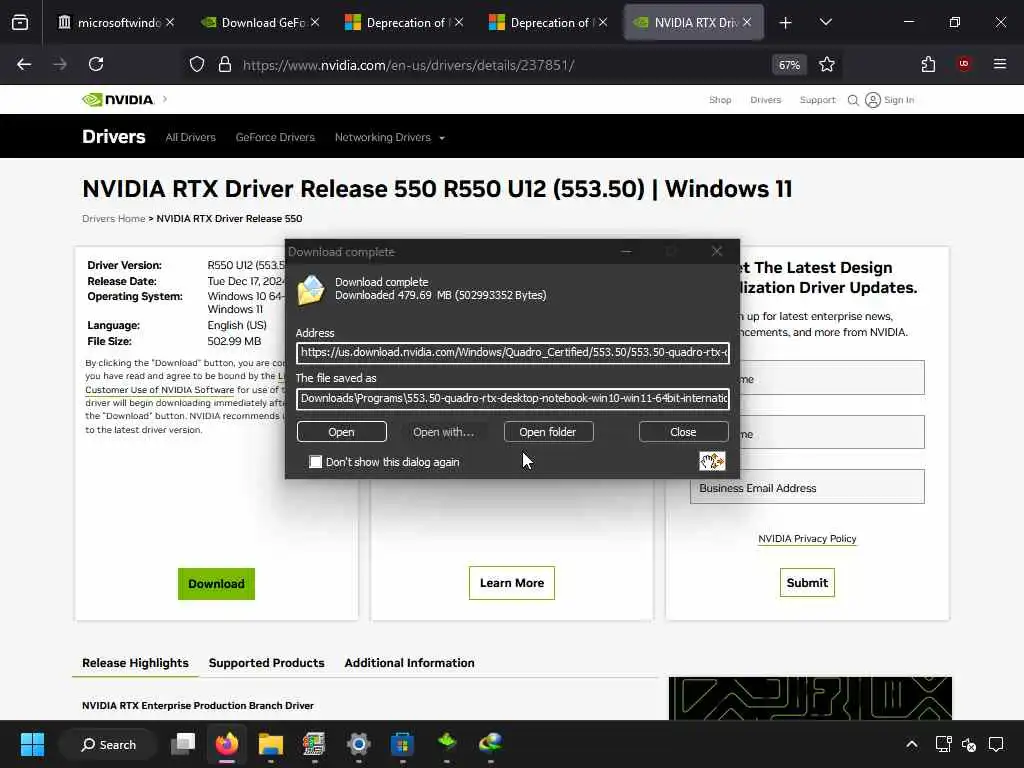
Task: Reset the 67% zoom level indicator
Action: 789,65
